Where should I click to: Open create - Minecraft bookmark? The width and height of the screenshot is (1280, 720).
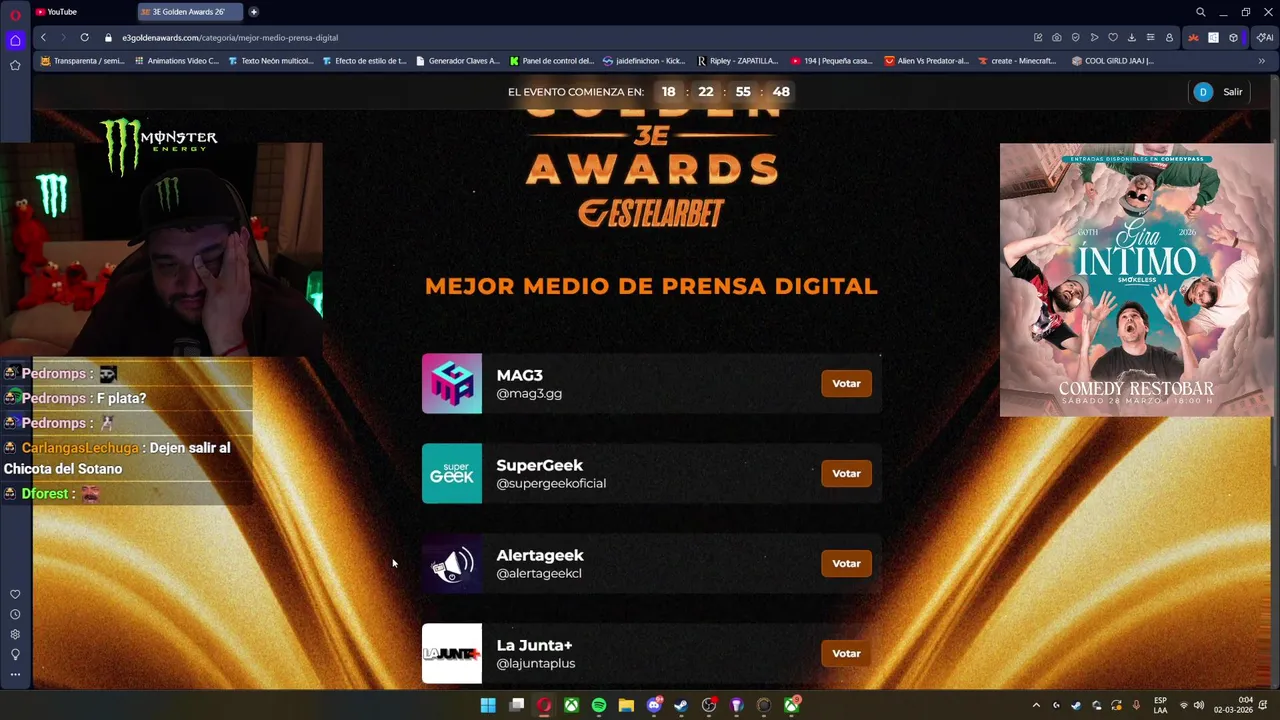1018,61
